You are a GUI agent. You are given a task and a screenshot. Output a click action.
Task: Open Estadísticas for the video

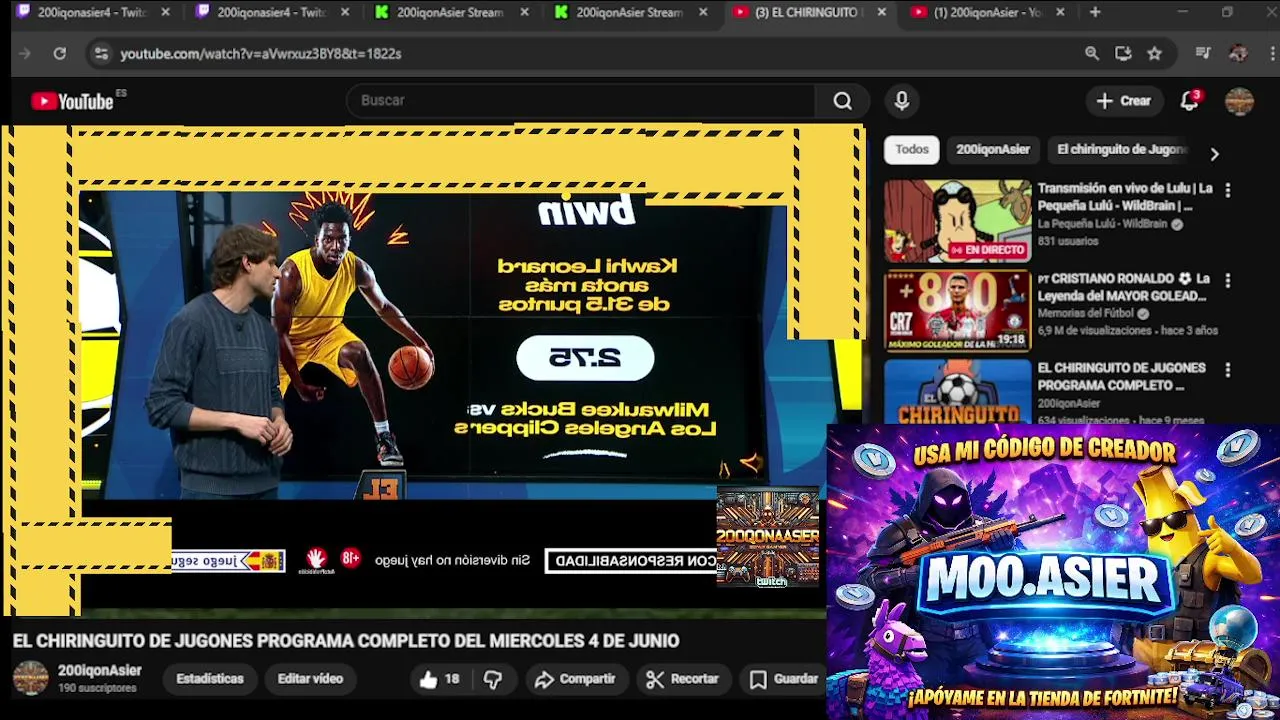(x=209, y=679)
